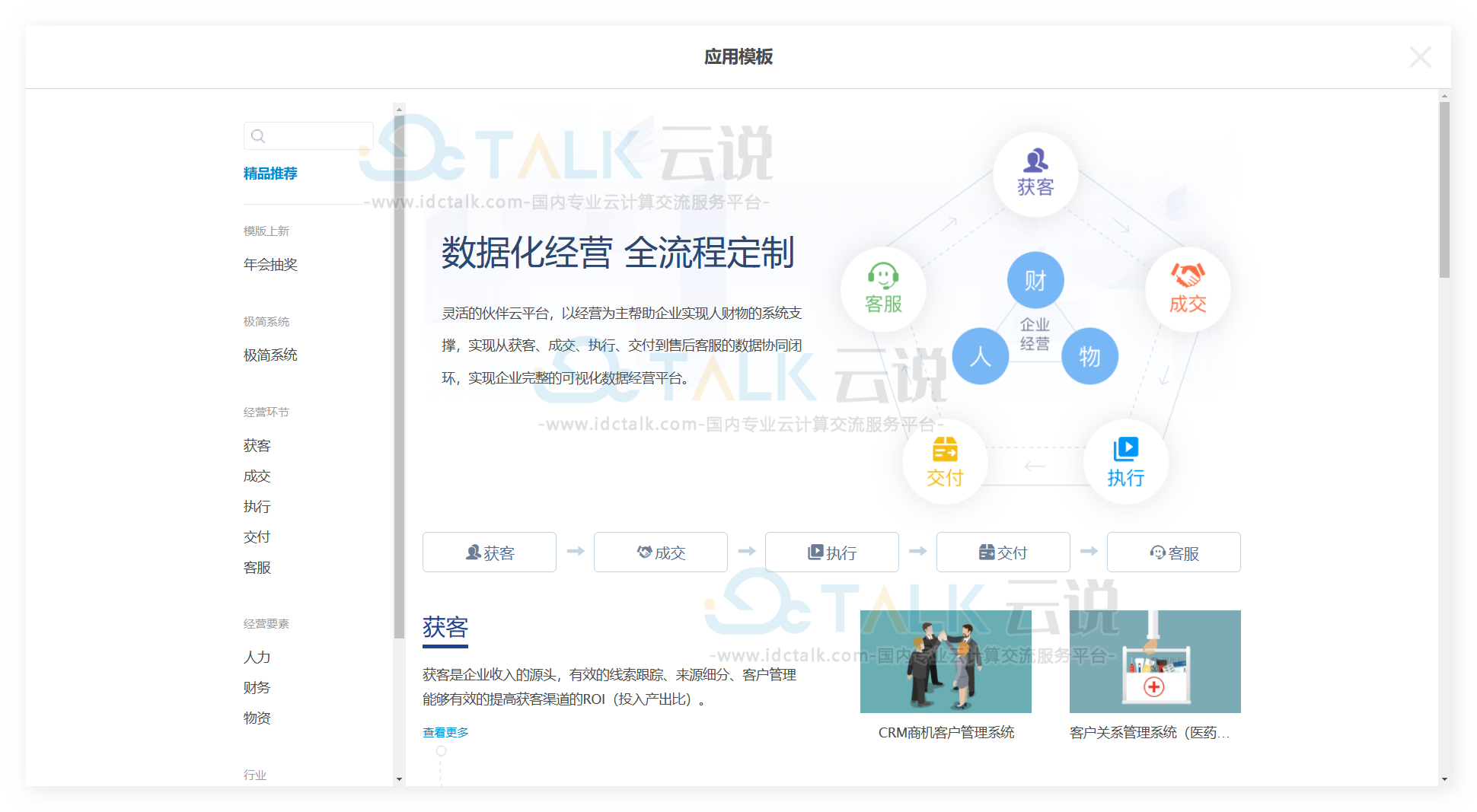The width and height of the screenshot is (1477, 812).
Task: Click the 成交 handshake circle icon
Action: pos(1188,289)
